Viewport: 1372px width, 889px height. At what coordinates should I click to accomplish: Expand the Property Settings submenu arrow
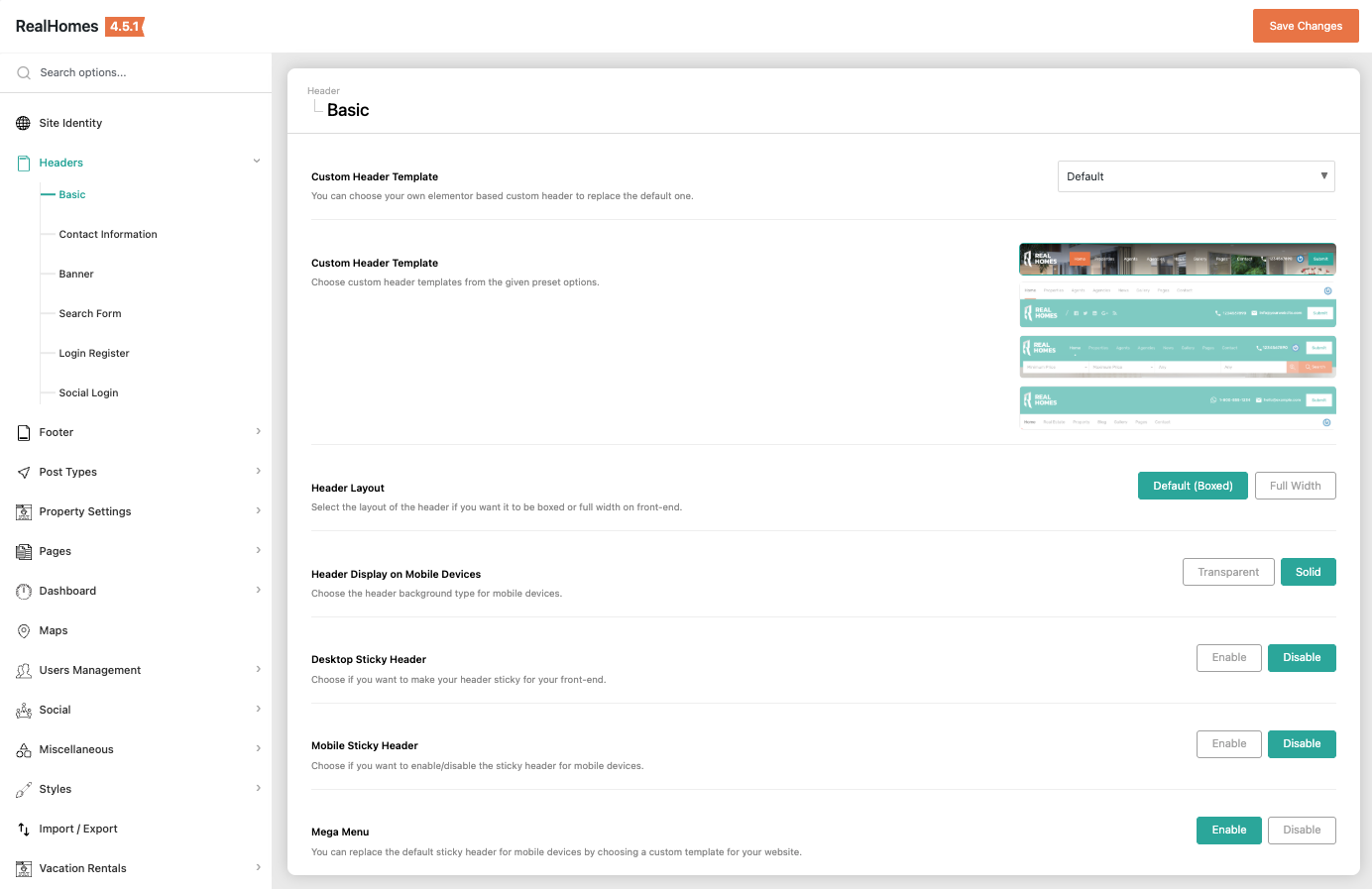pyautogui.click(x=258, y=511)
